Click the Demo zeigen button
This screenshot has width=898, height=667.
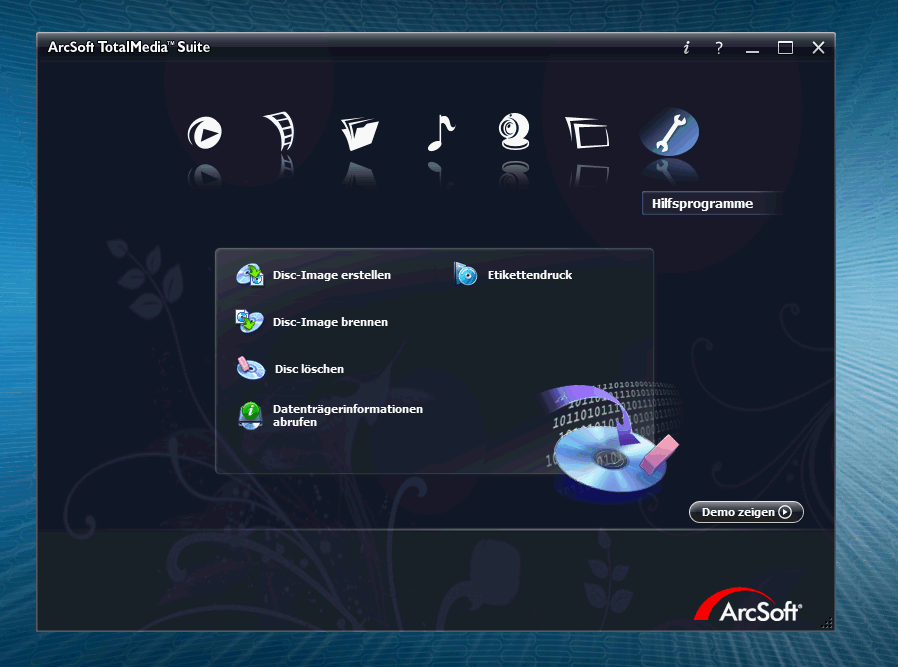coord(746,512)
